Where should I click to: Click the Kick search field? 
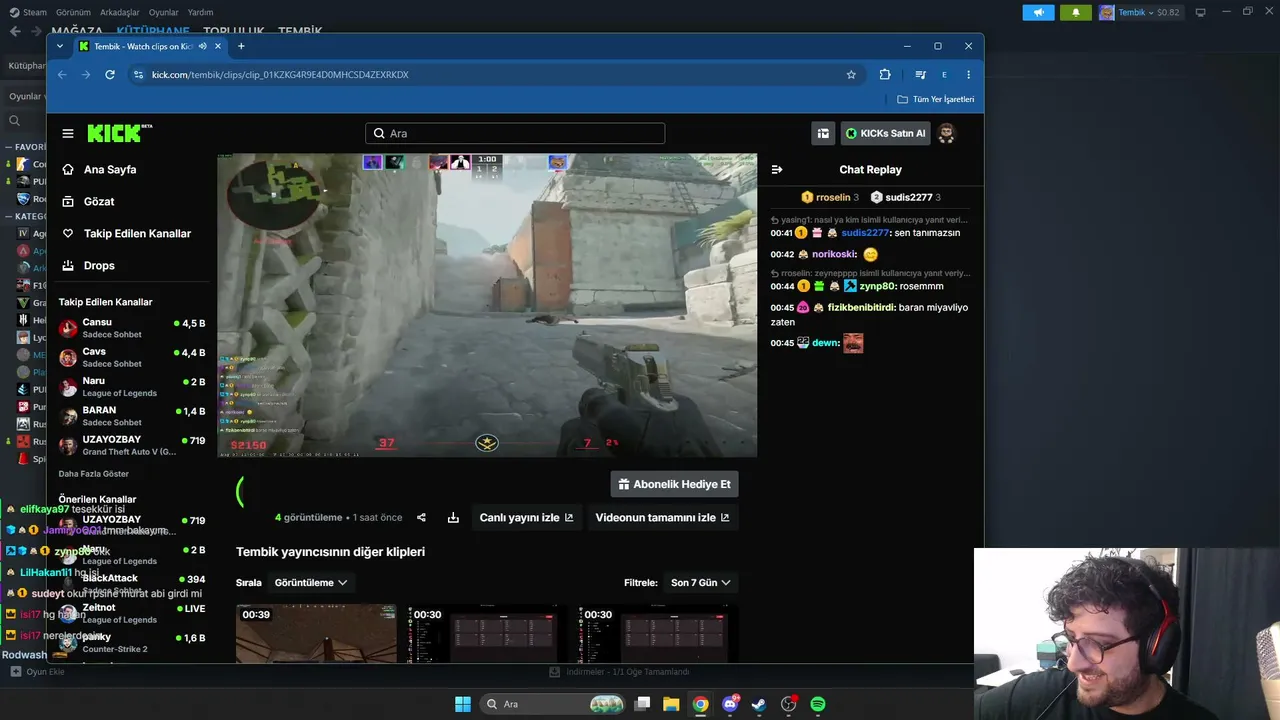(x=515, y=133)
